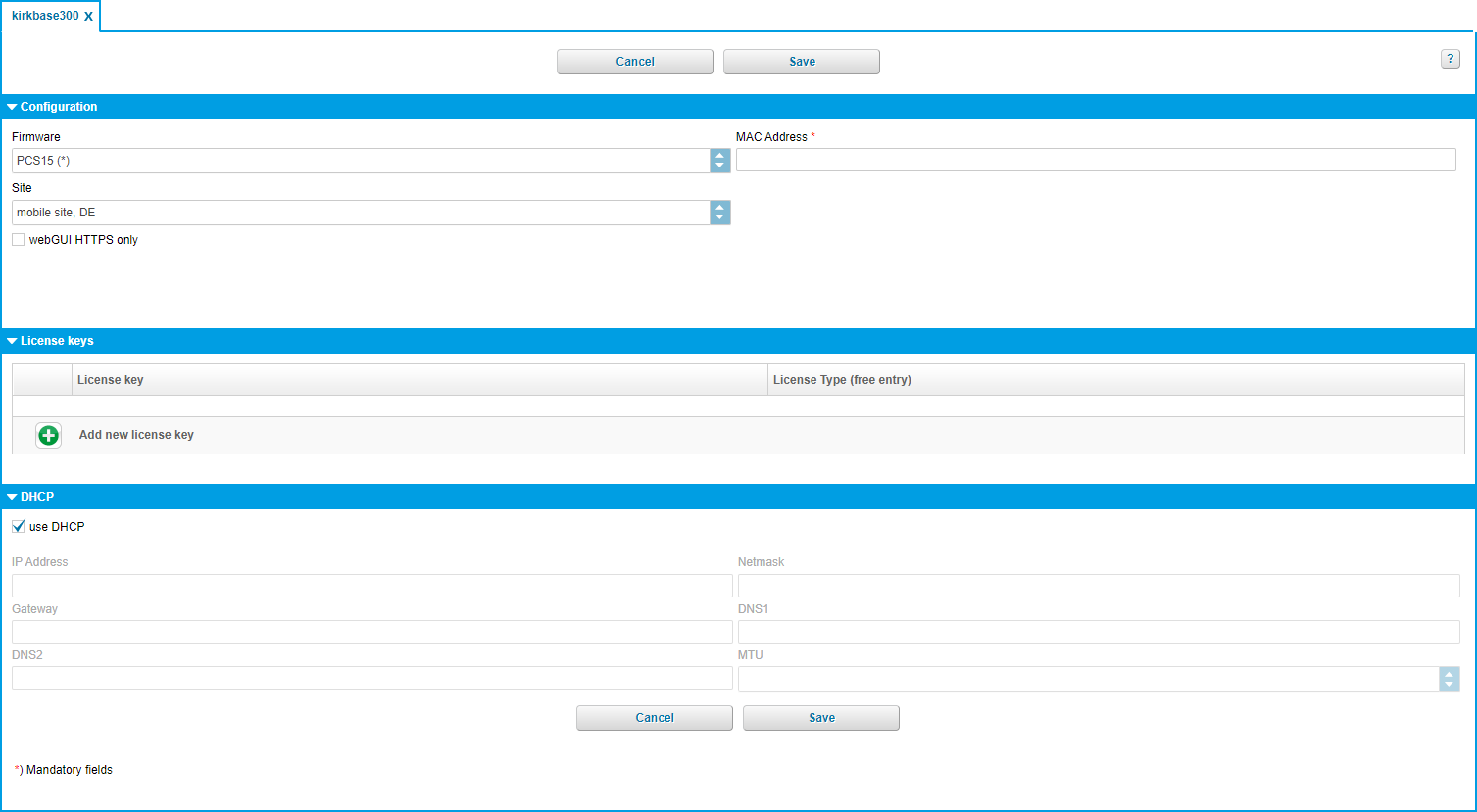Image resolution: width=1477 pixels, height=812 pixels.
Task: Open the MTU dropdown spinner arrows
Action: [1450, 679]
